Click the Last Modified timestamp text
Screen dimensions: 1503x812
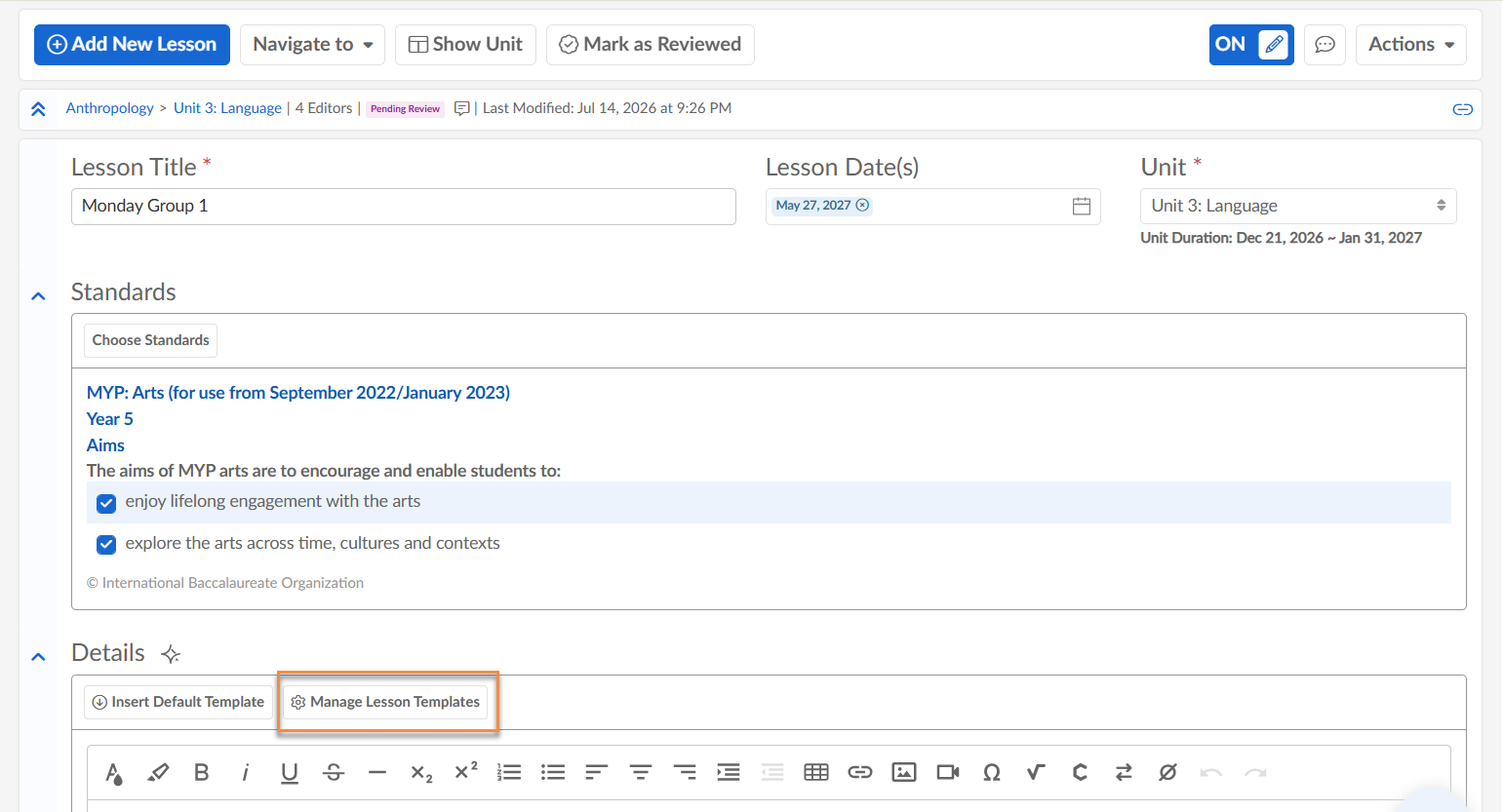[x=607, y=108]
